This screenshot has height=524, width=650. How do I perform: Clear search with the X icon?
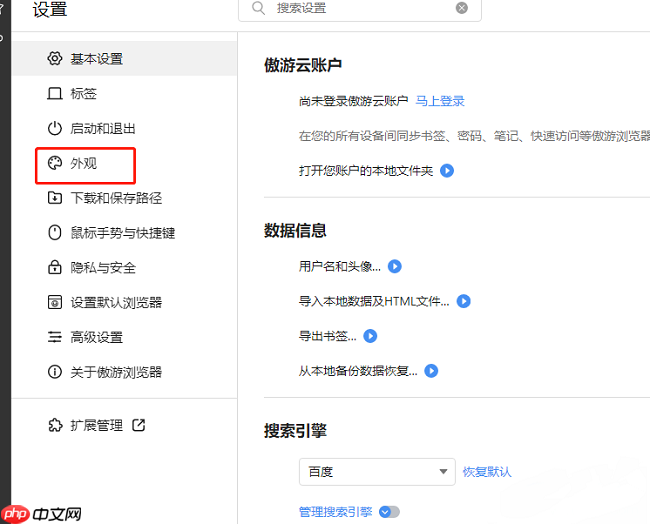[x=462, y=8]
